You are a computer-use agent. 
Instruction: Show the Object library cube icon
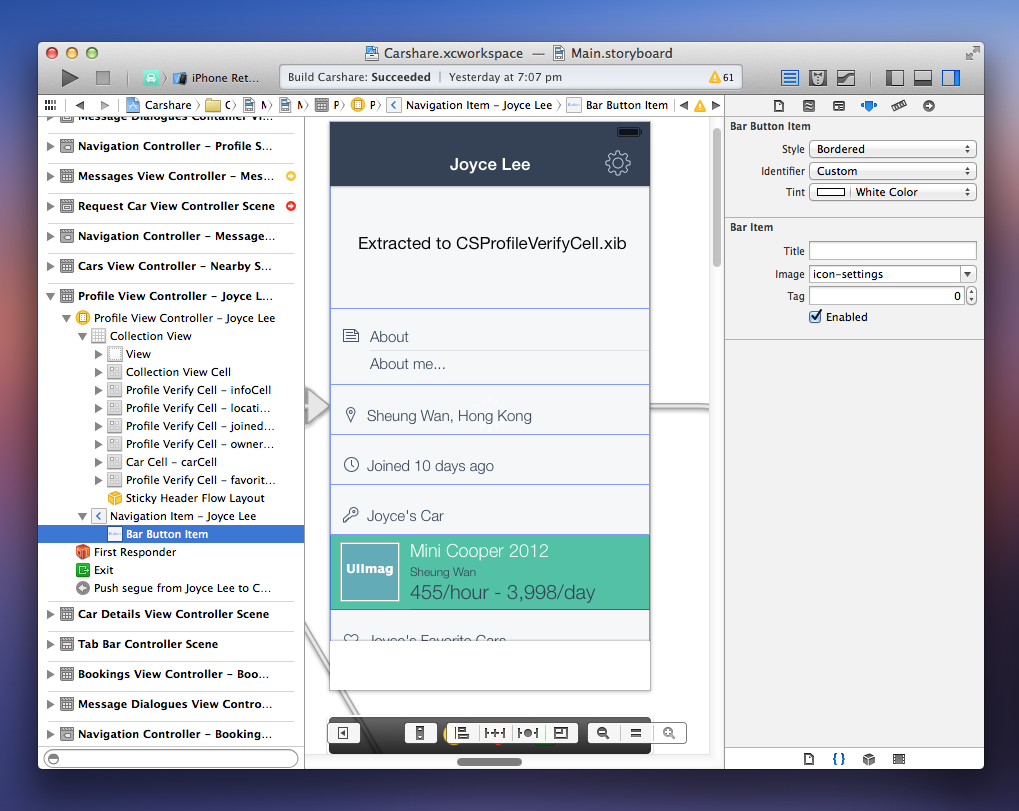click(869, 759)
